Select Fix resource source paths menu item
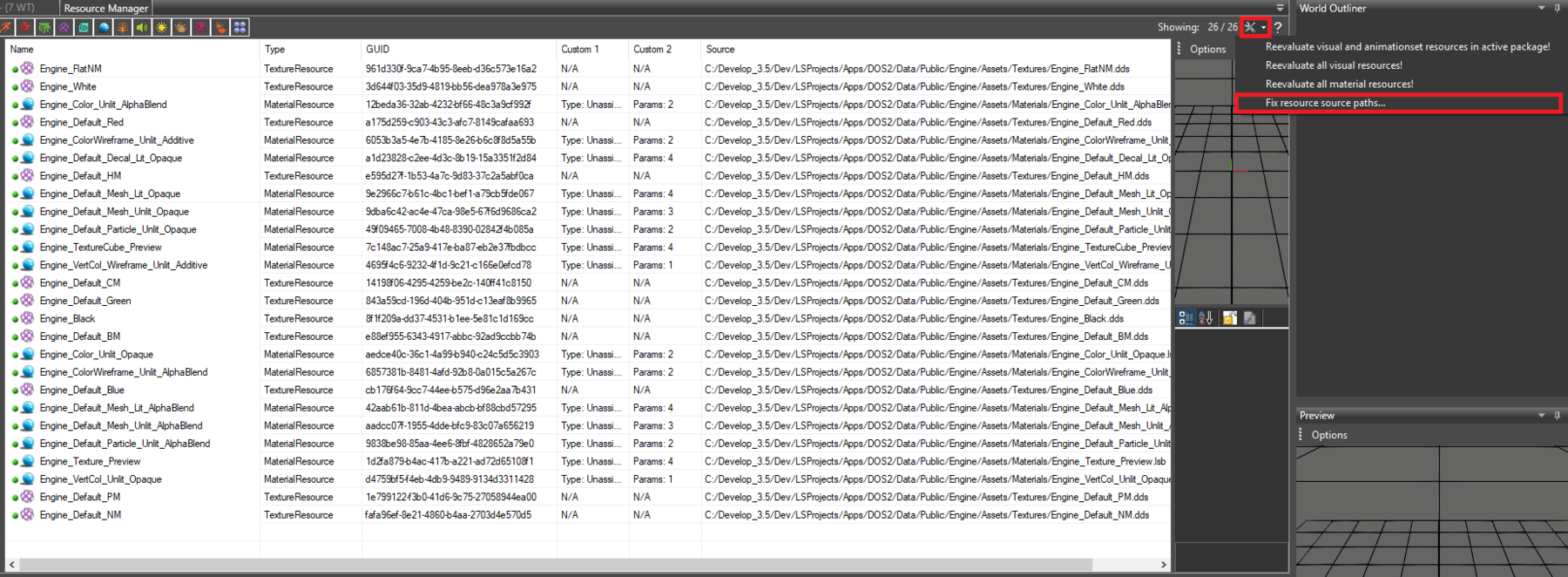1568x577 pixels. (x=1324, y=103)
